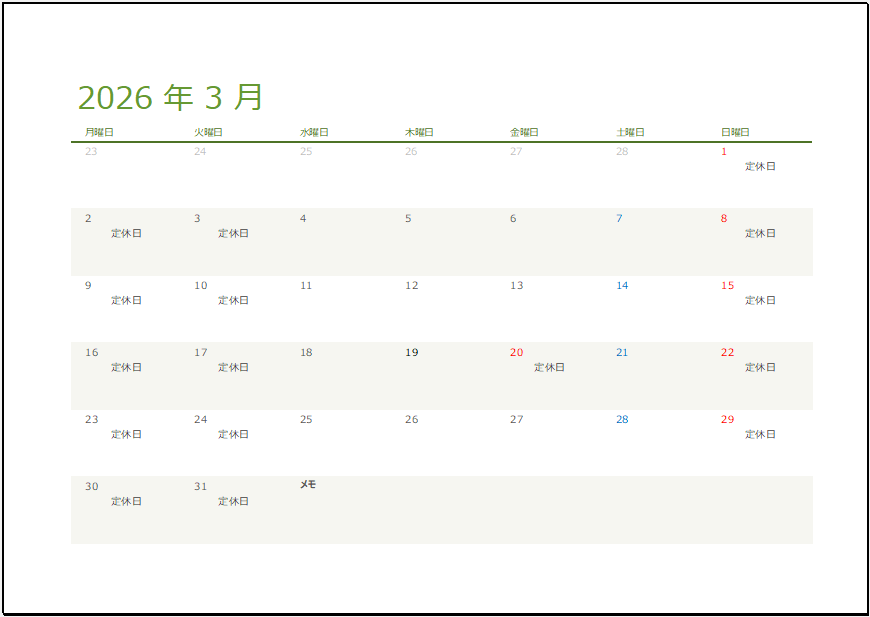This screenshot has height=617, width=870.
Task: Click the bold date 19
Action: coord(410,352)
